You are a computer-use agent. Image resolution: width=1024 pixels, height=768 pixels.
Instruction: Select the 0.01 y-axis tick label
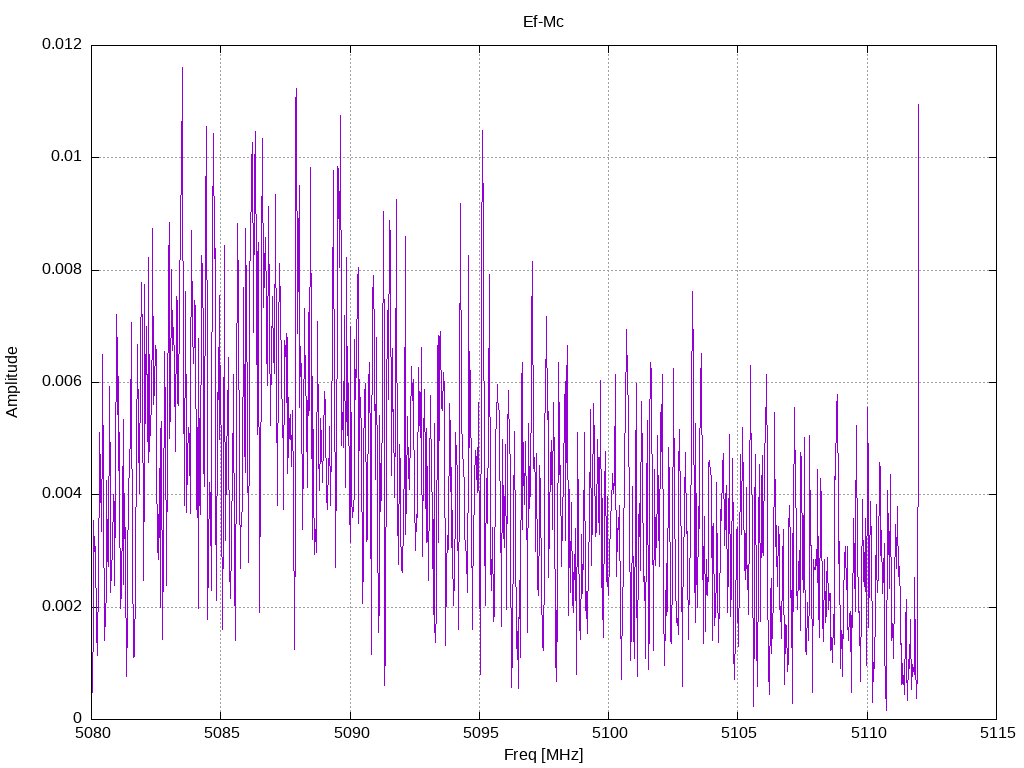(x=67, y=156)
